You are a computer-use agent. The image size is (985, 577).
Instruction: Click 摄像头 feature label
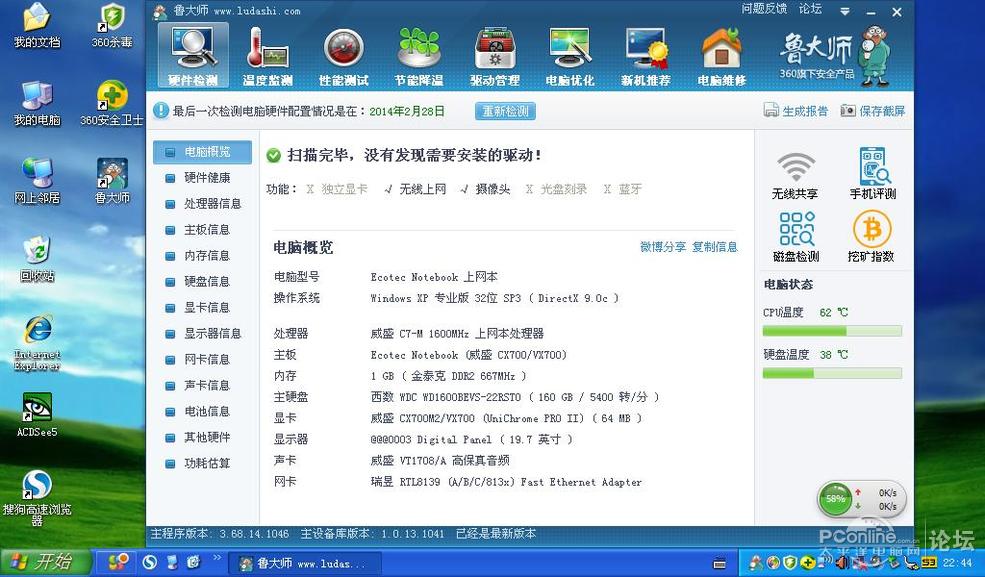(x=492, y=189)
